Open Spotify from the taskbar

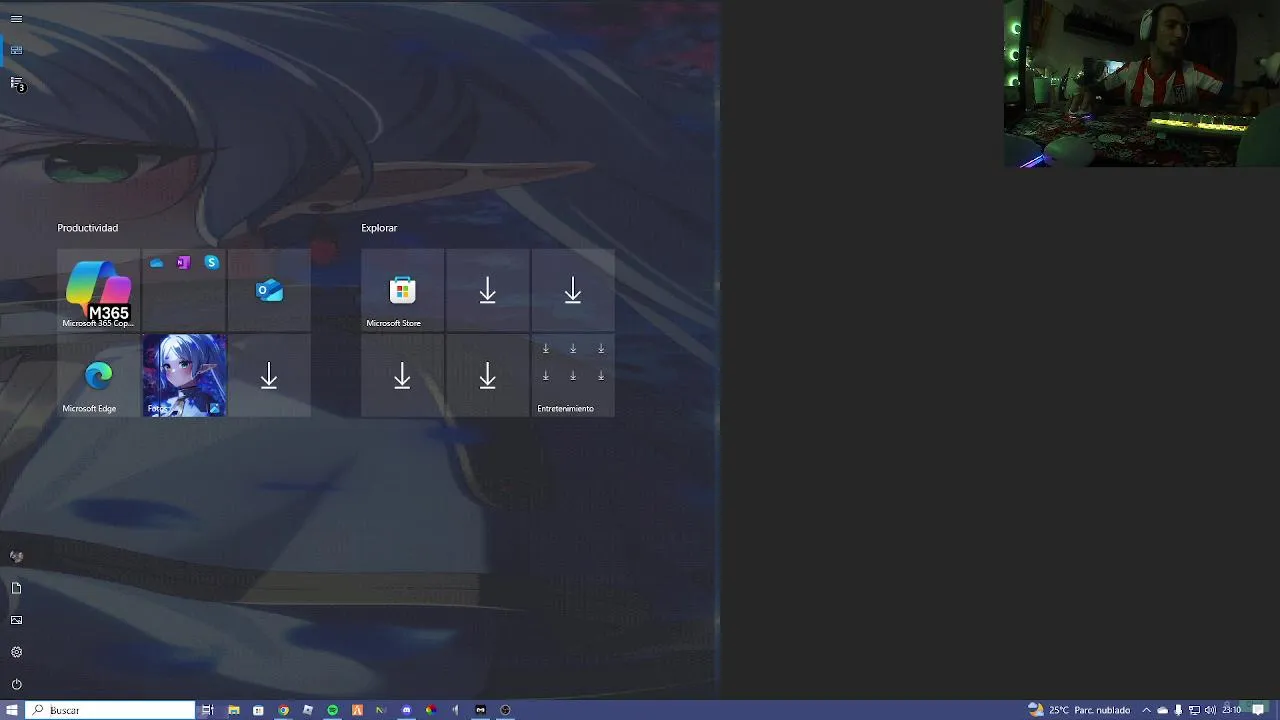[333, 710]
